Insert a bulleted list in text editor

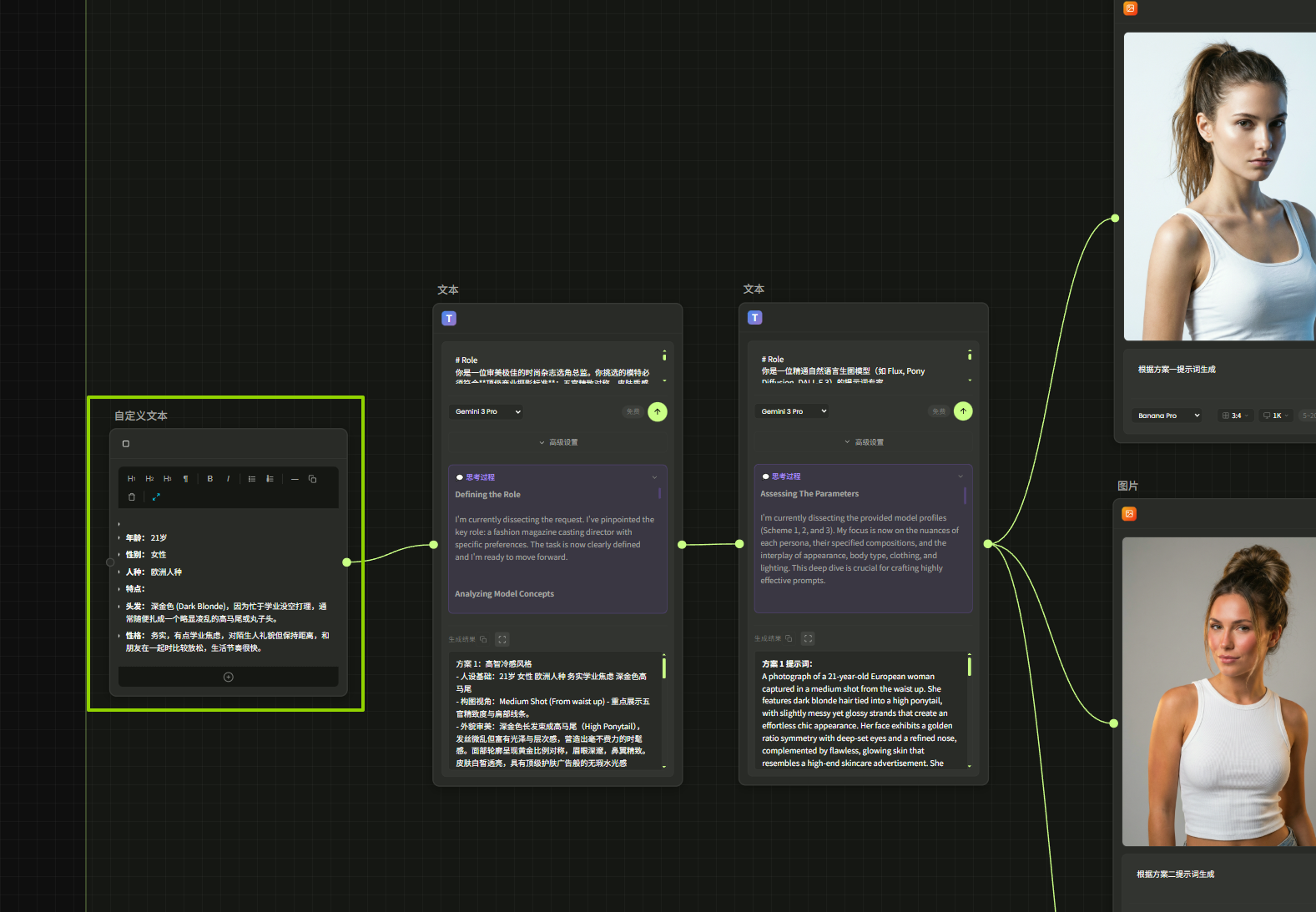point(251,479)
